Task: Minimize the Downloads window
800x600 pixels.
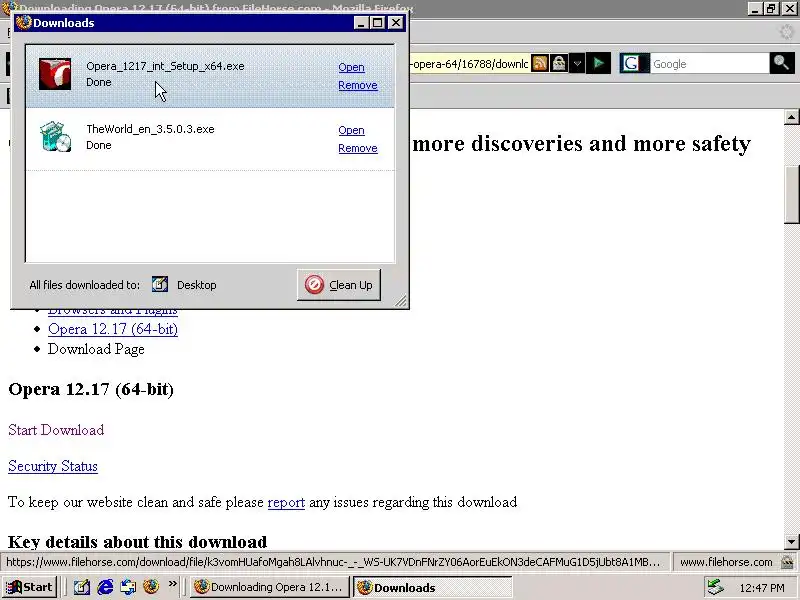Action: tap(361, 22)
